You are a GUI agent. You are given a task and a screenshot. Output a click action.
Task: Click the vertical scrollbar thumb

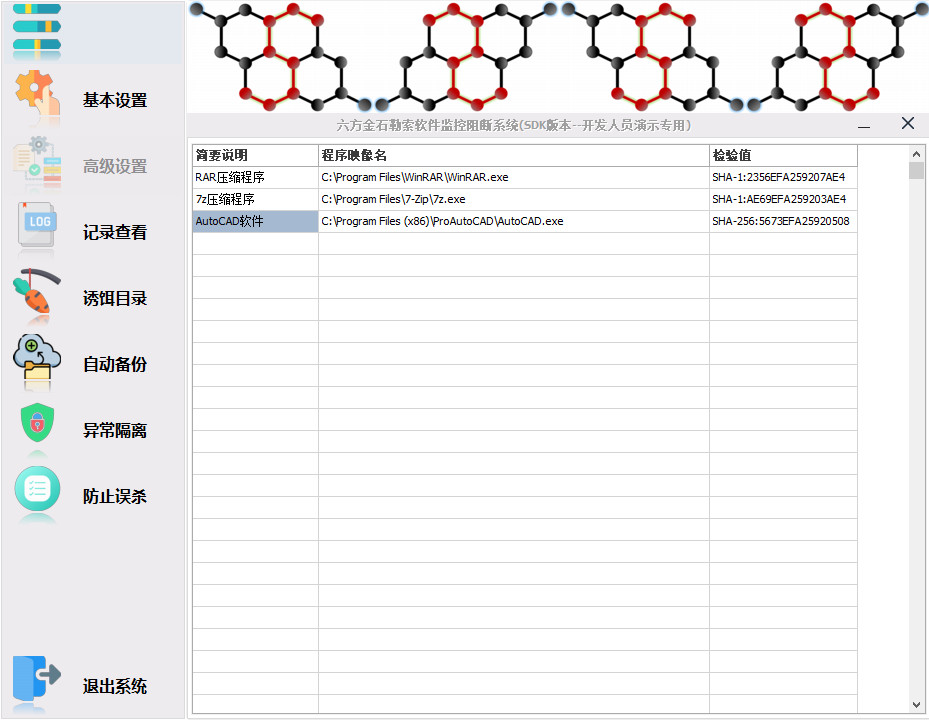(917, 171)
